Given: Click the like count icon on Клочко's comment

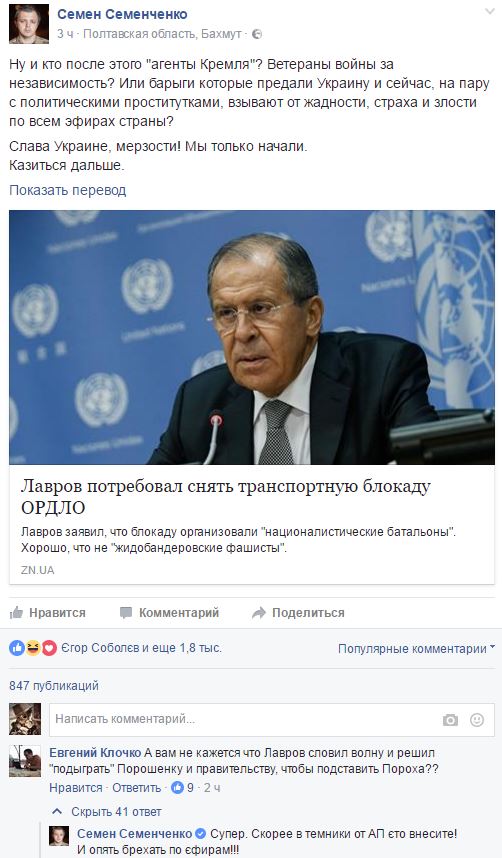Looking at the screenshot, I should point(177,787).
